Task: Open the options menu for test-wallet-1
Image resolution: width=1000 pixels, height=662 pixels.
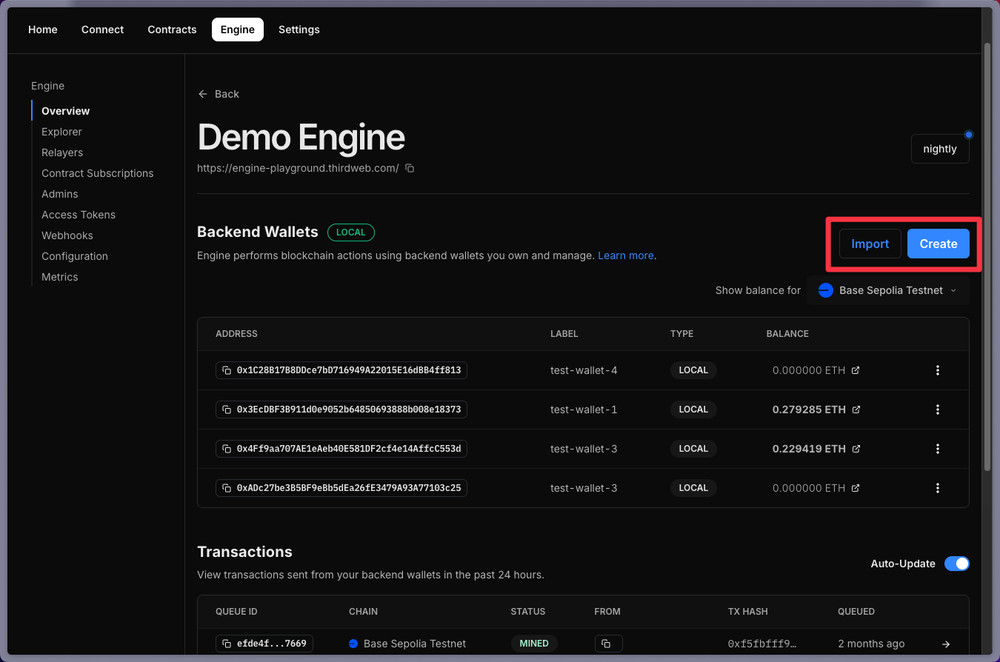Action: 937,409
